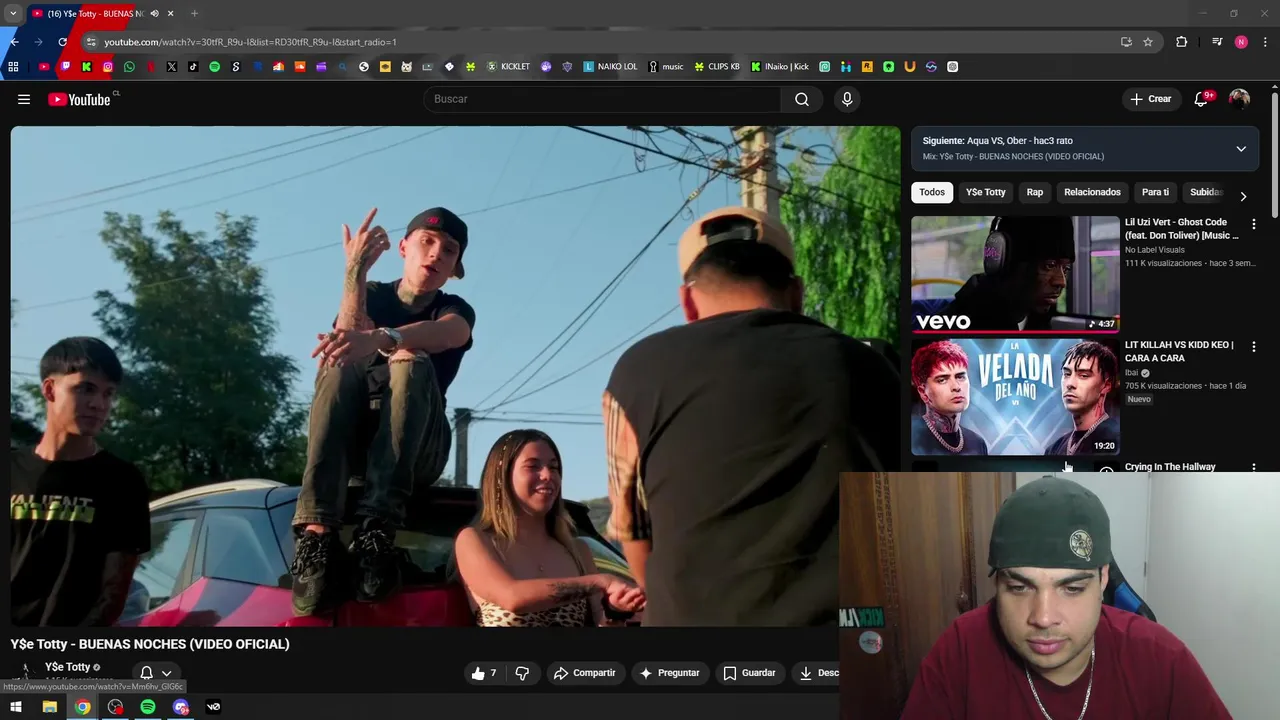Click the URL address bar
The image size is (1280, 720).
[600, 42]
